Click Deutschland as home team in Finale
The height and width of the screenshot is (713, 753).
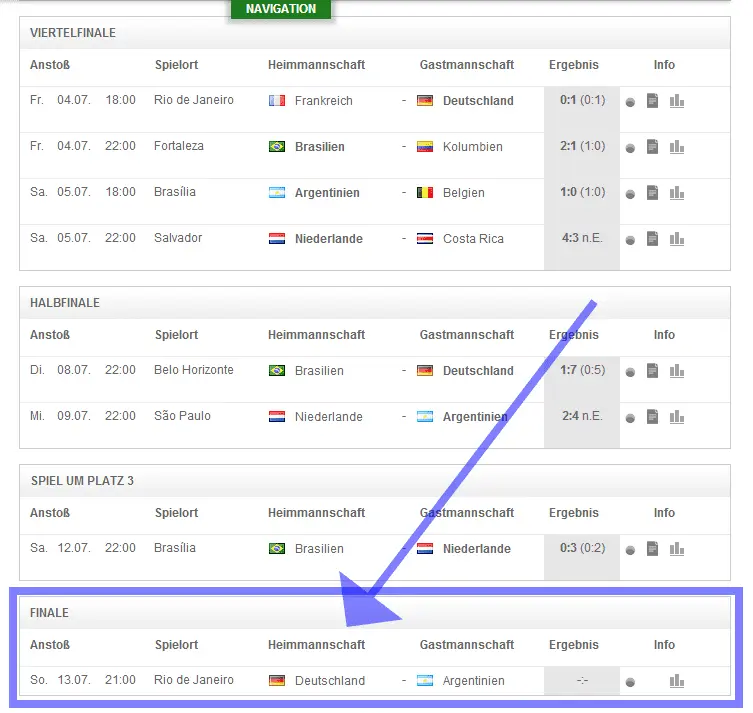click(329, 681)
